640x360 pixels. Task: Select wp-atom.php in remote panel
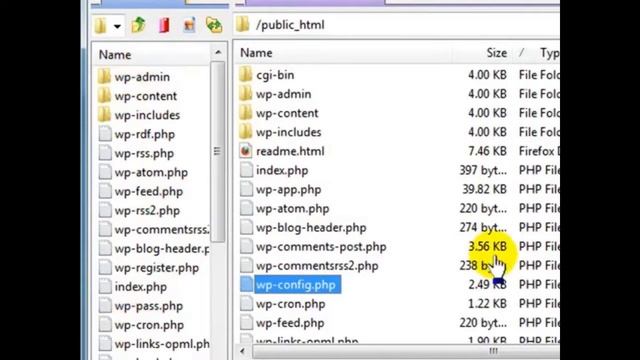(292, 209)
